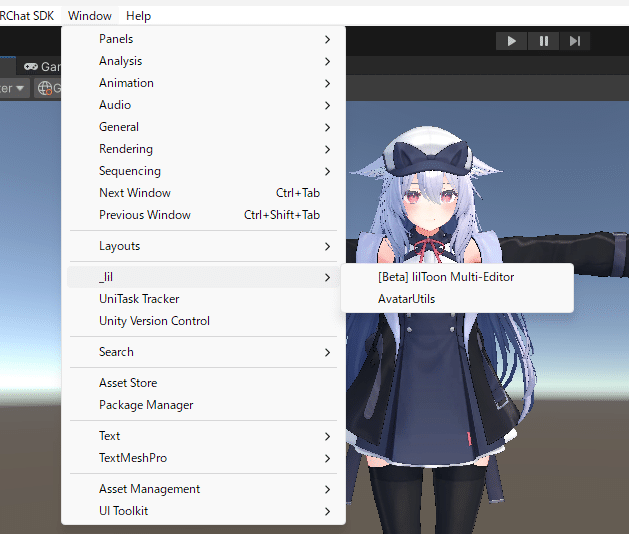Pause the editor with the pause button

coord(544,41)
